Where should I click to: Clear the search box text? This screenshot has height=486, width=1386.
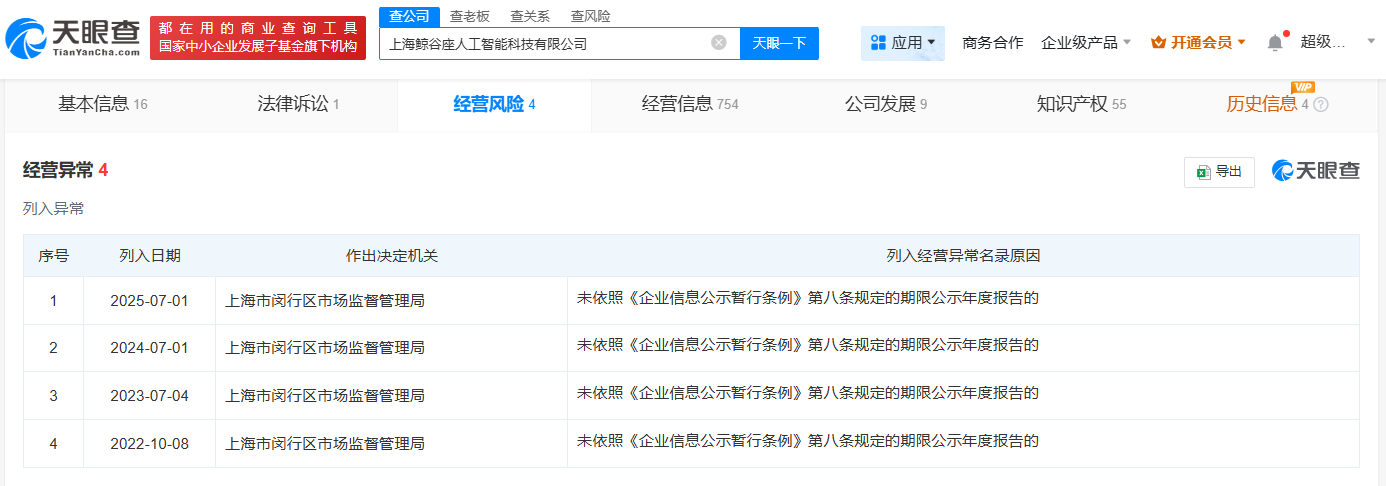(719, 43)
